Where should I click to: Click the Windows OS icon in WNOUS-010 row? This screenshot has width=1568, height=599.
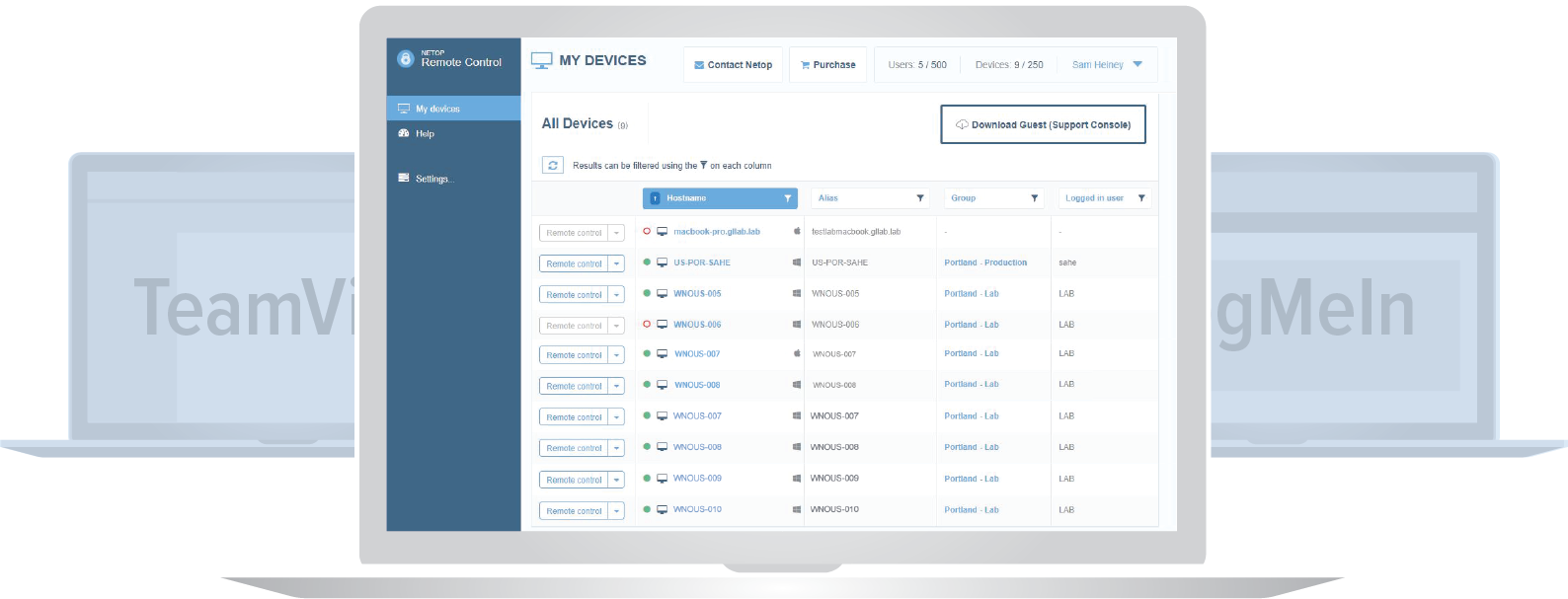pos(797,510)
